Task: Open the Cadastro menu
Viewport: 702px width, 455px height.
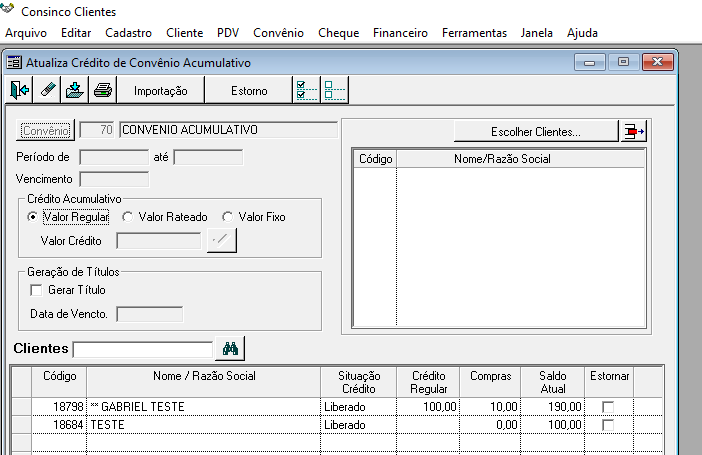Action: [128, 33]
